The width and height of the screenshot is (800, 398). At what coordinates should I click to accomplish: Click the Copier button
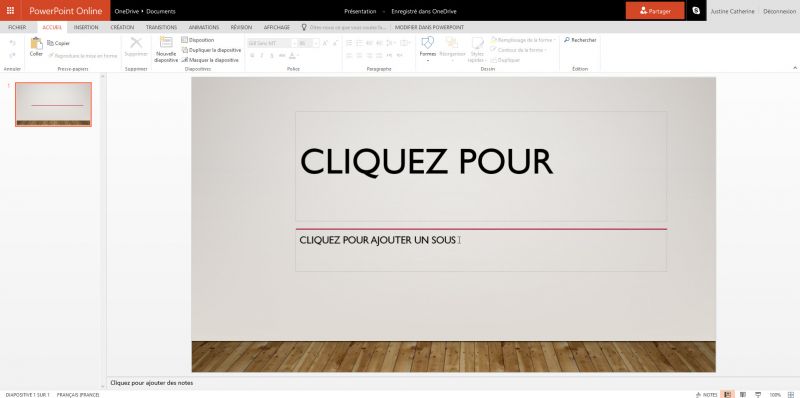[58, 43]
